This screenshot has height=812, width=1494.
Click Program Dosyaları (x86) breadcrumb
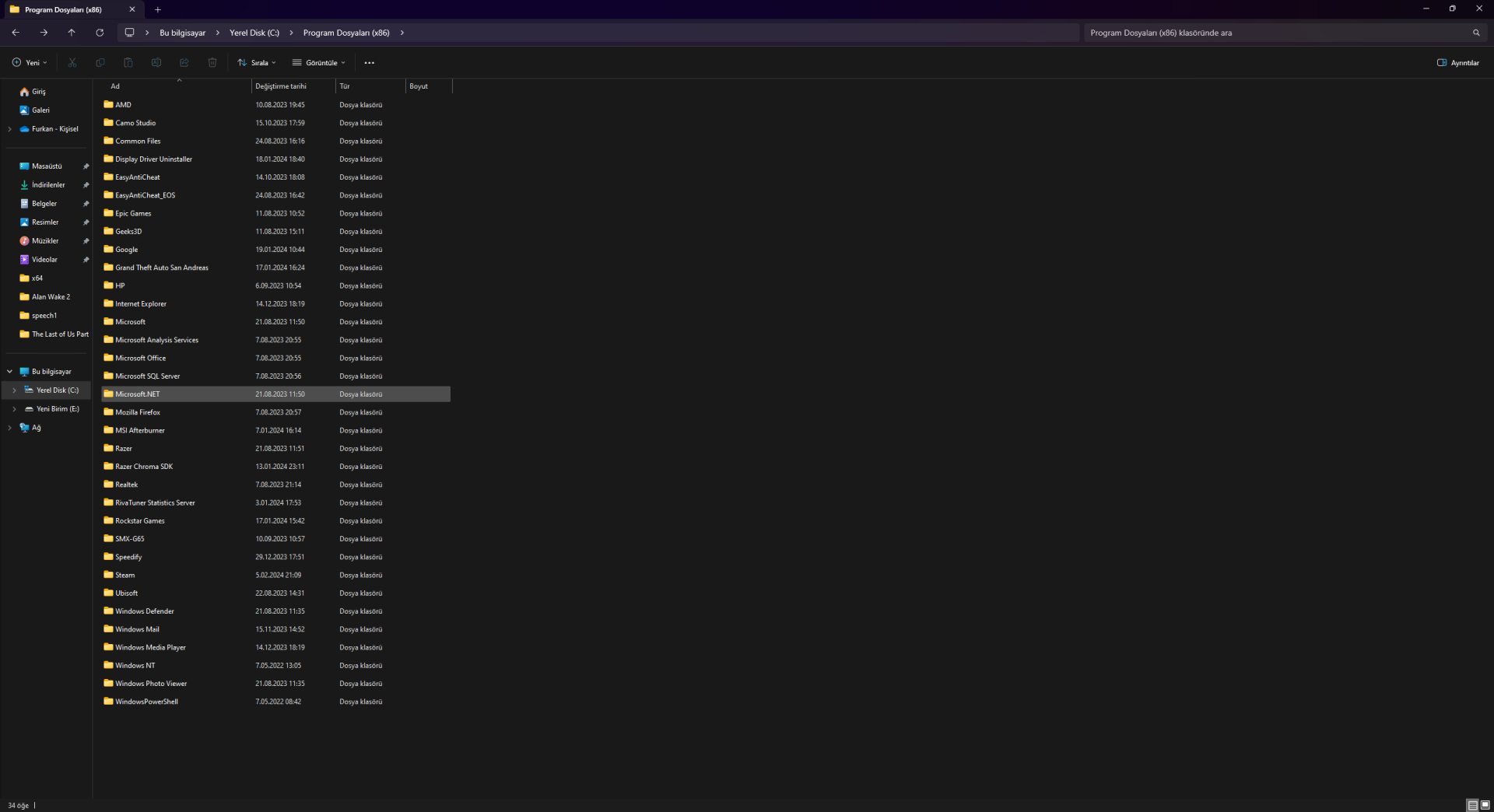(346, 33)
